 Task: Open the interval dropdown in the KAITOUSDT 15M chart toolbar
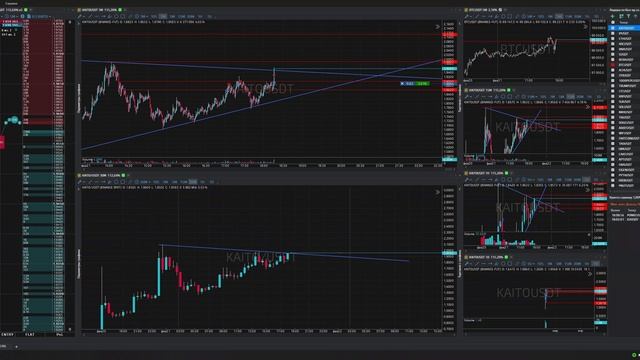click(x=532, y=97)
